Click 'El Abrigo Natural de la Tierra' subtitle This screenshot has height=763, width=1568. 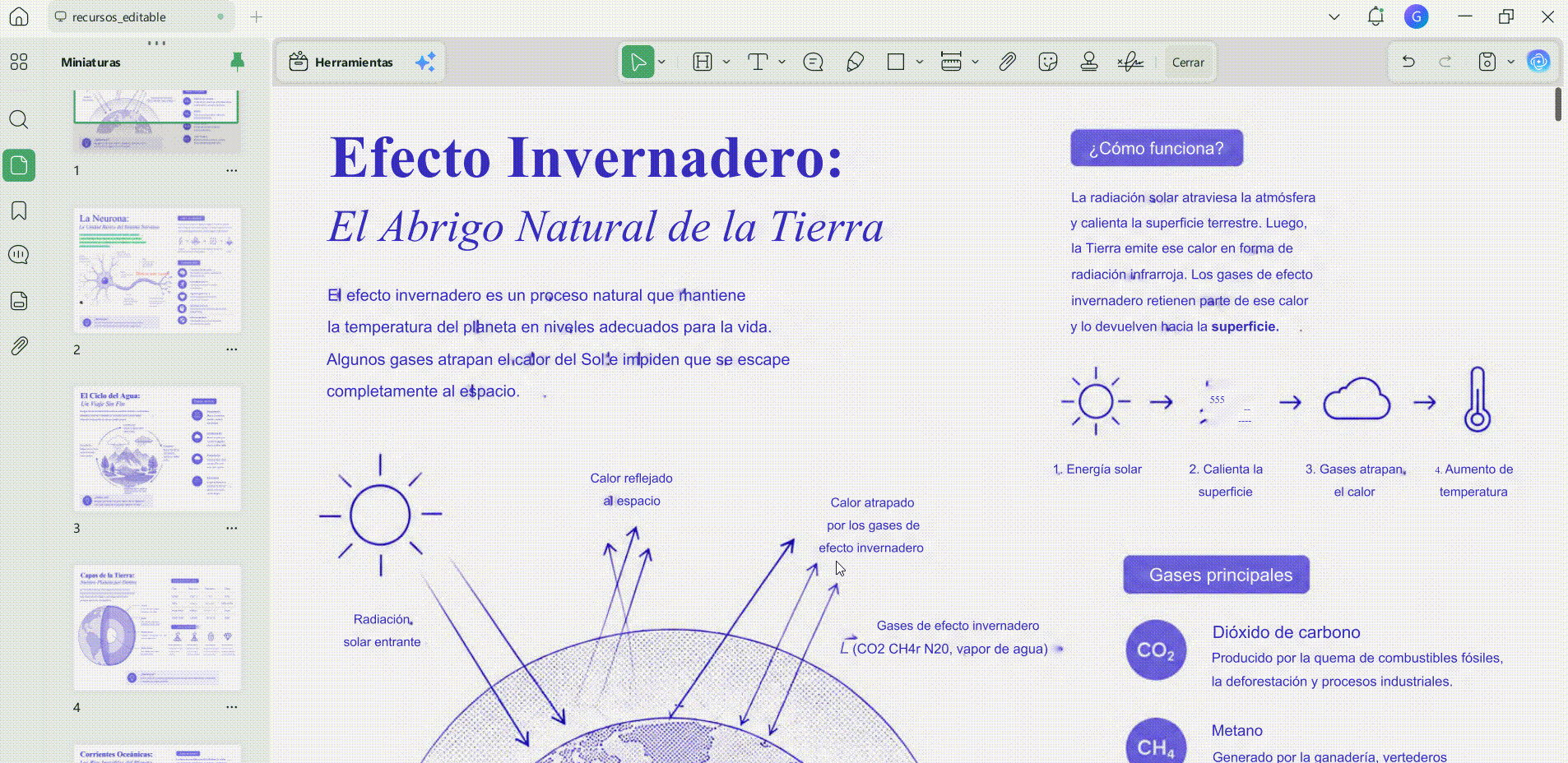[606, 227]
